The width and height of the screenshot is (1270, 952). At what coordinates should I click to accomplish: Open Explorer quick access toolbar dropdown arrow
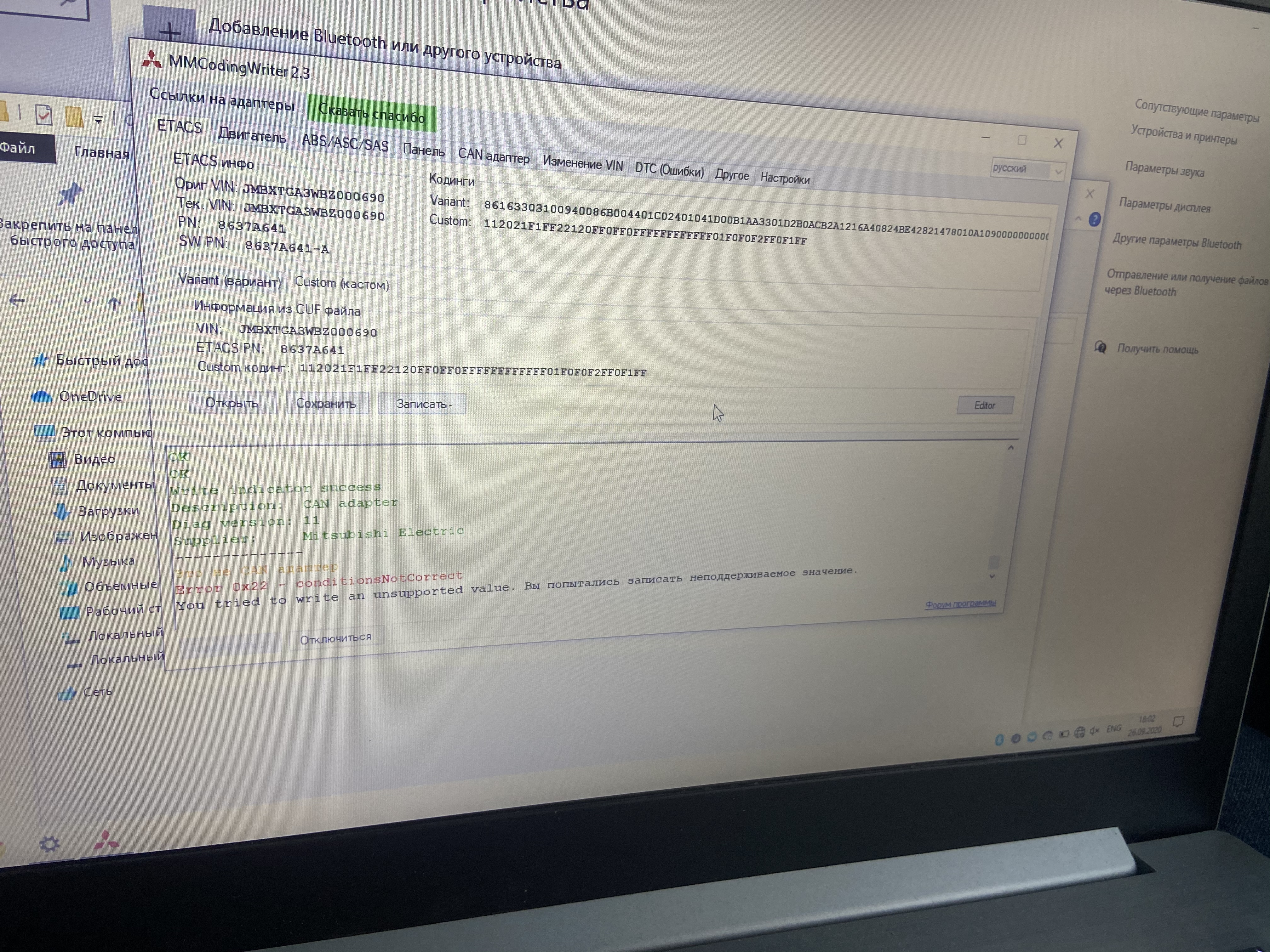[x=98, y=119]
